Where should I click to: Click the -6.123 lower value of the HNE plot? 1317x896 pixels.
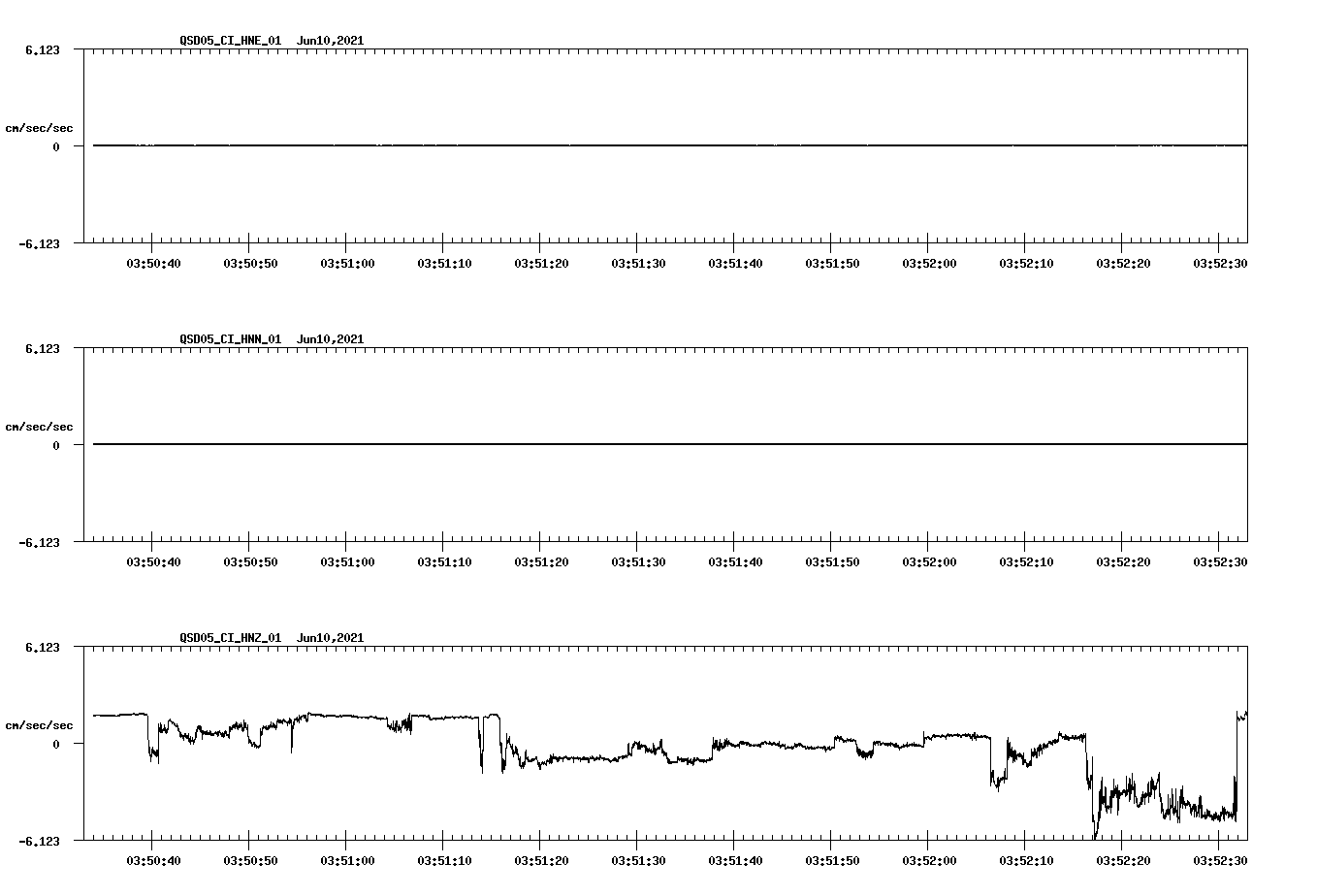pyautogui.click(x=40, y=243)
